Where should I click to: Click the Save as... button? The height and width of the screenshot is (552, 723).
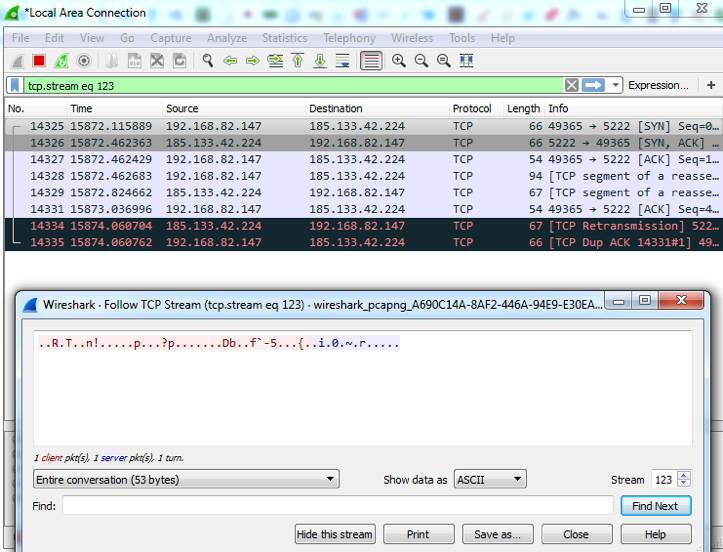(498, 534)
